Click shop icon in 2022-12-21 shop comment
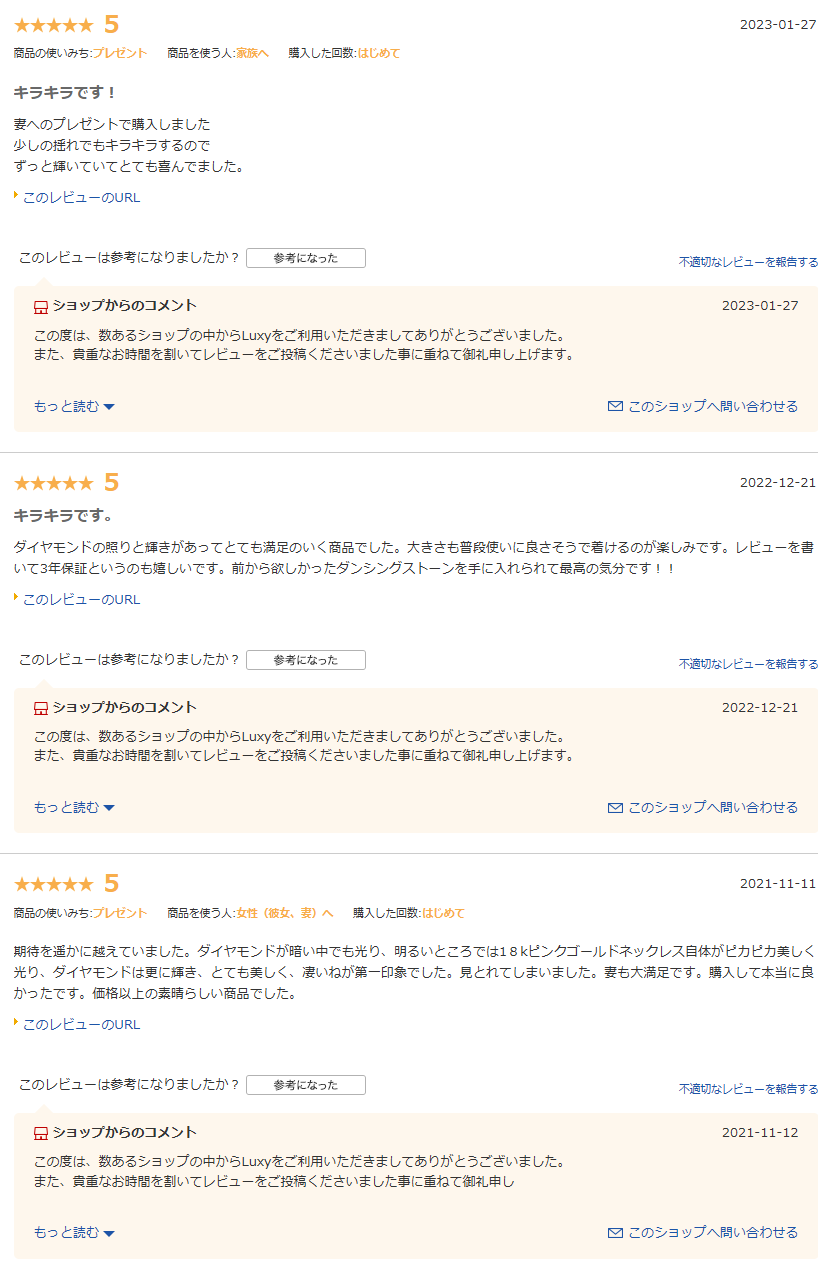Screen dimensions: 827x1271 (41, 708)
